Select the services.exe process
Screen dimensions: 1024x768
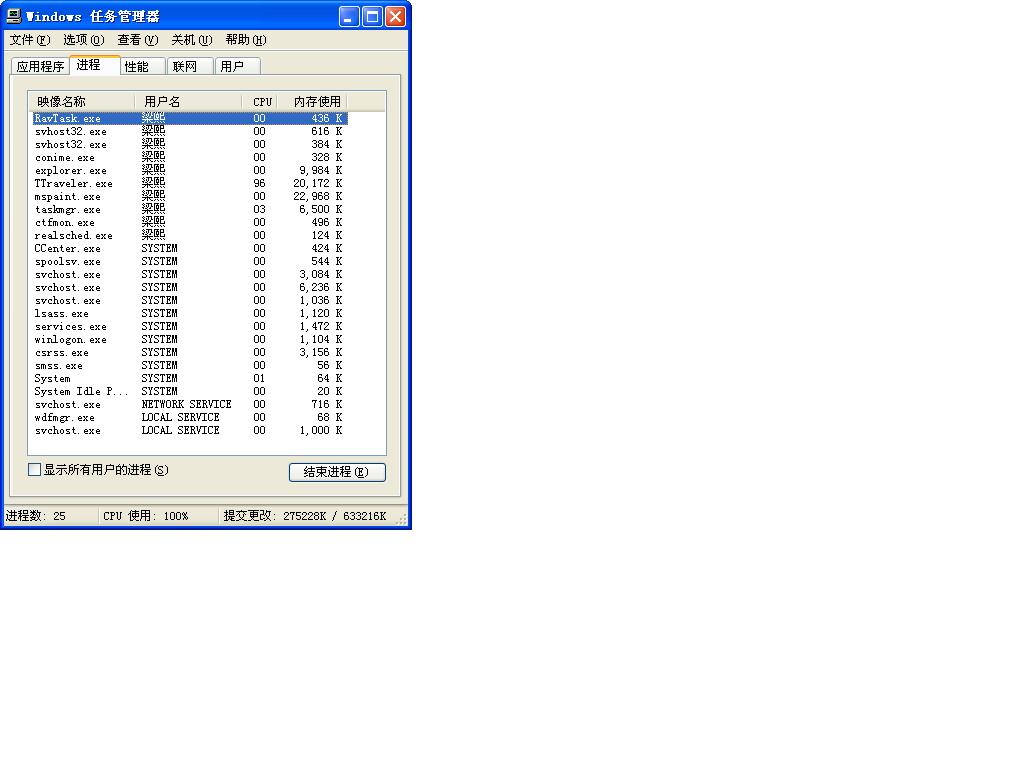click(x=189, y=327)
